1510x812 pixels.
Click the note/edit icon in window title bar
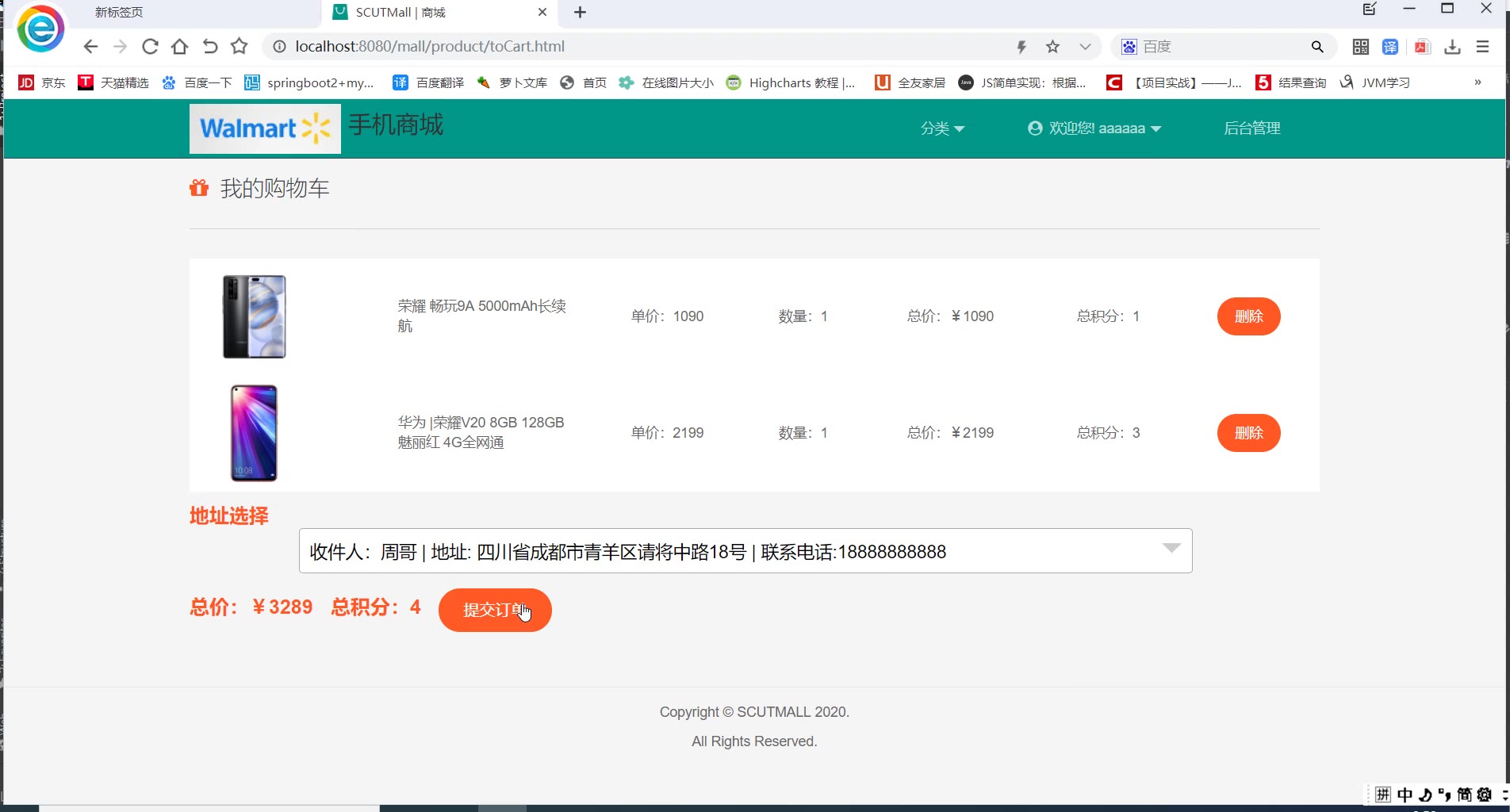click(1370, 10)
